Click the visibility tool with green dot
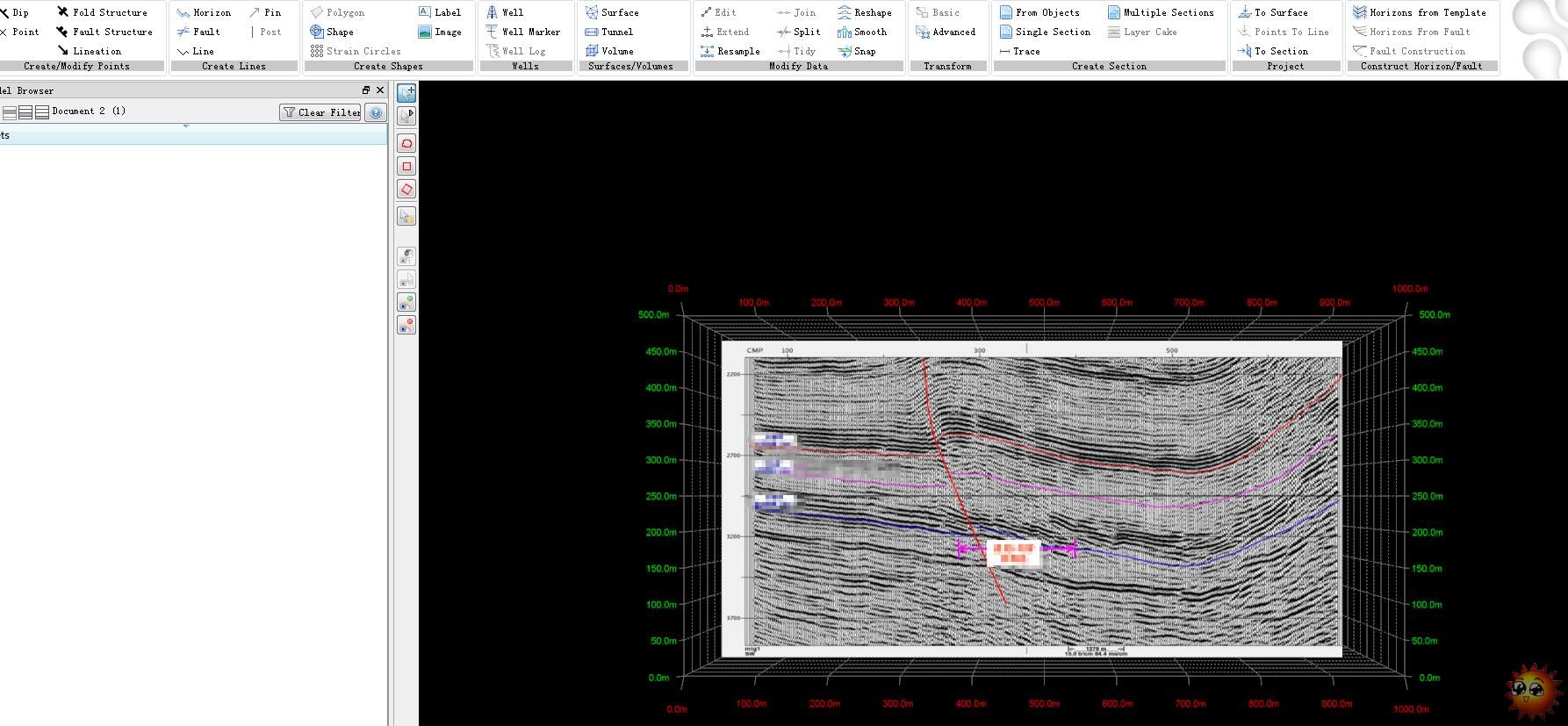Viewport: 1568px width, 726px height. 406,302
